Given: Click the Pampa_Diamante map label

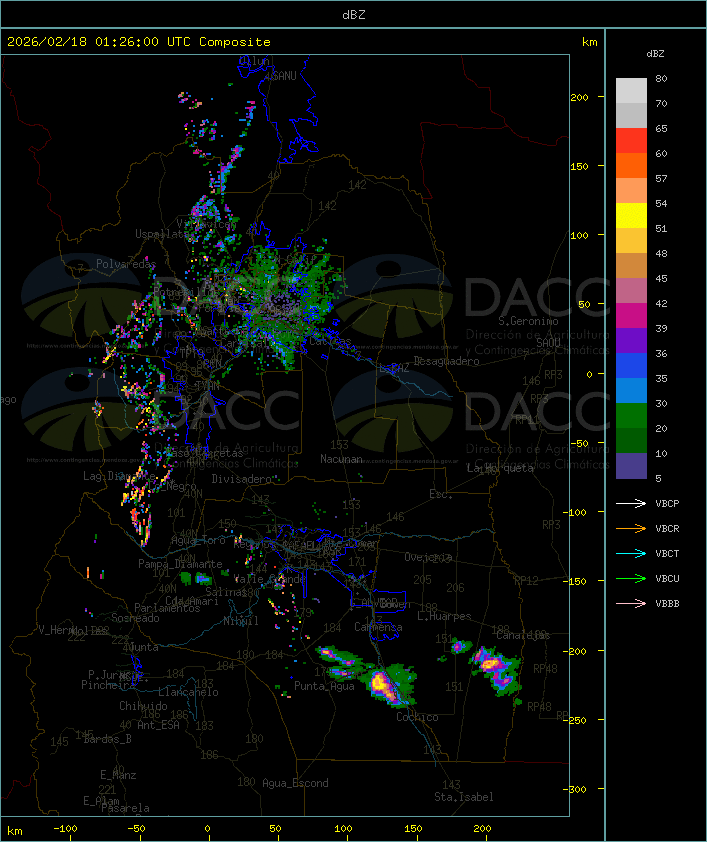Looking at the screenshot, I should [180, 564].
